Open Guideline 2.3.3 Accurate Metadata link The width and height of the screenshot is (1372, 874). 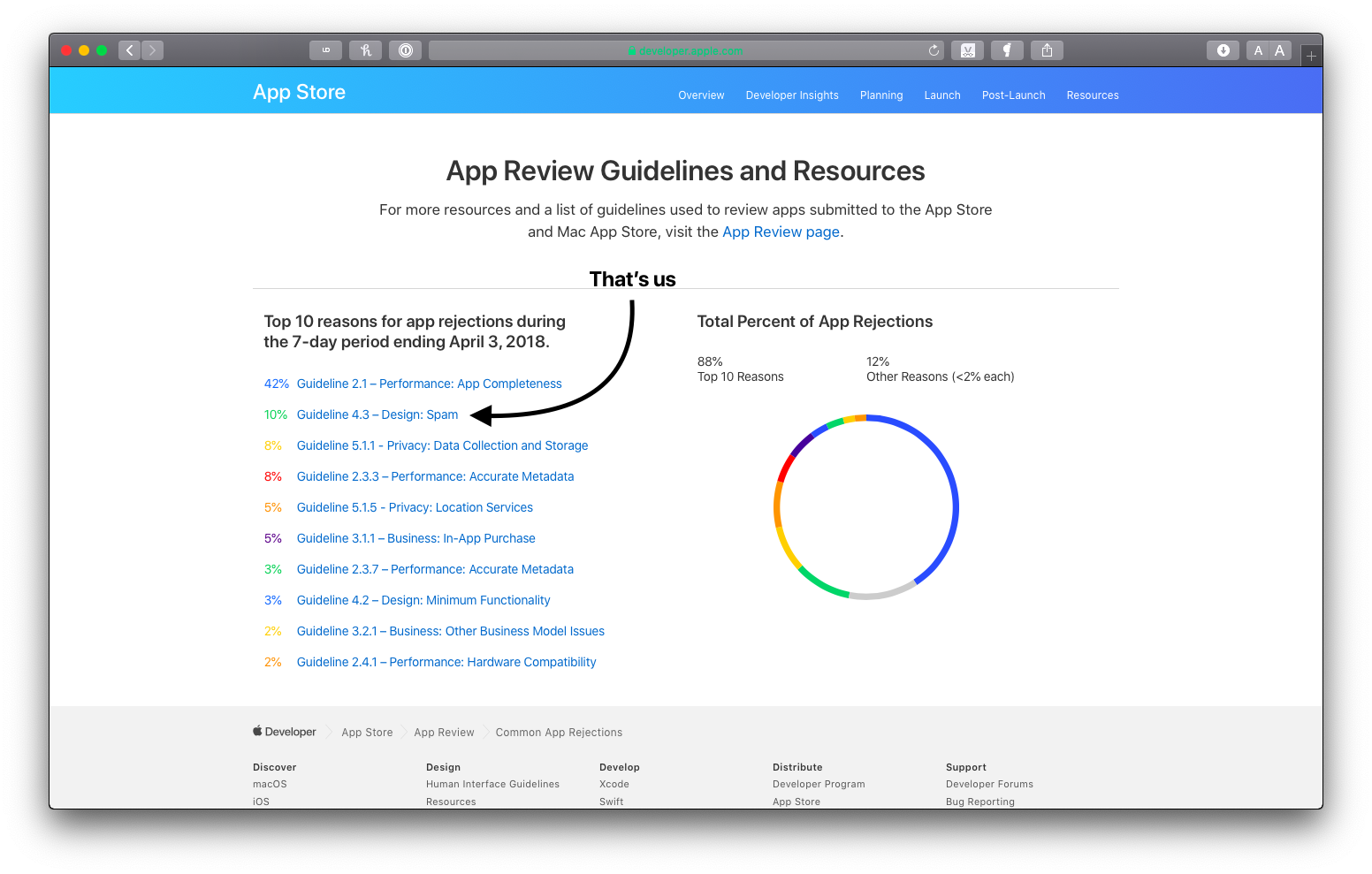pyautogui.click(x=435, y=476)
